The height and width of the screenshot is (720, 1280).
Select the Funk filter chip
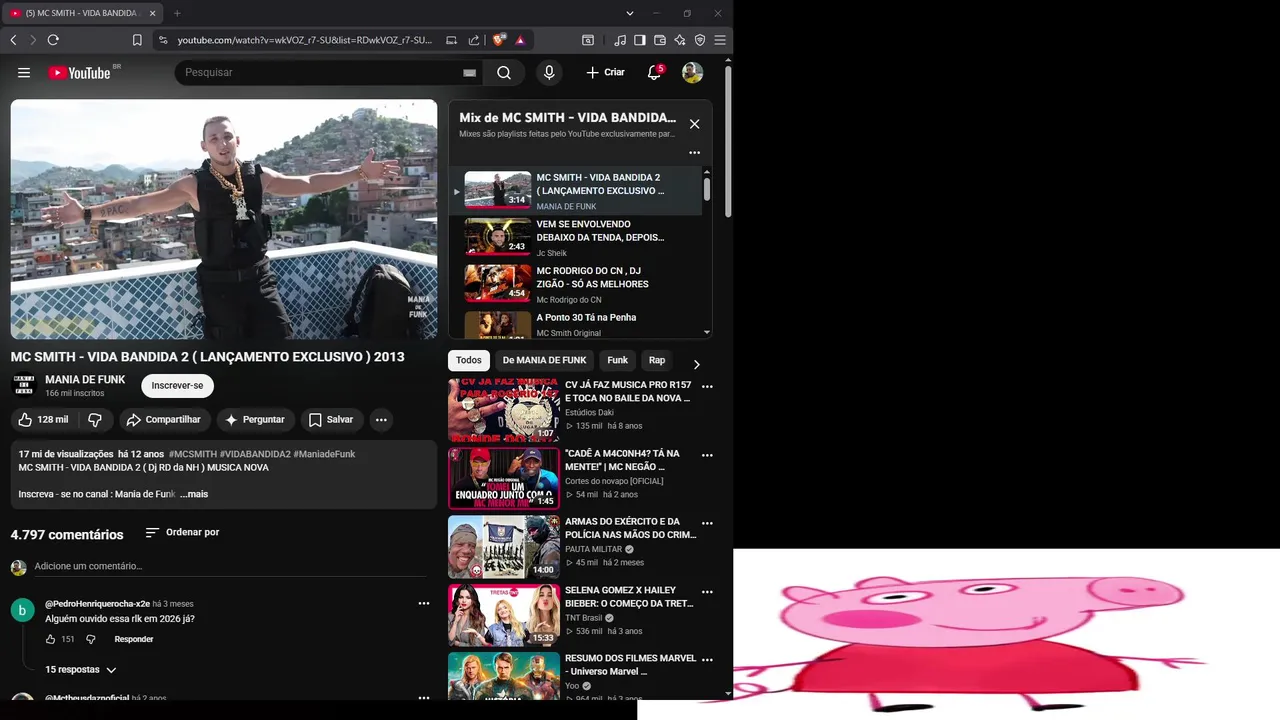point(618,360)
